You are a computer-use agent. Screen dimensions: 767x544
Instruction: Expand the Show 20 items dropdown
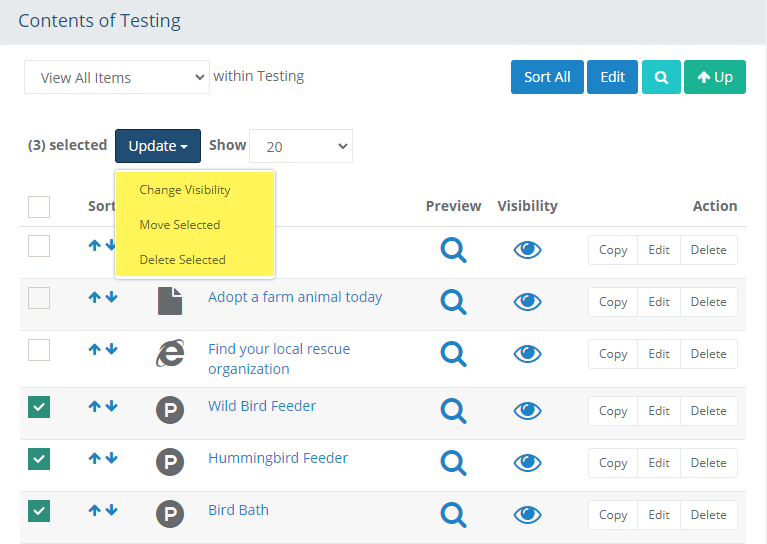(x=300, y=146)
